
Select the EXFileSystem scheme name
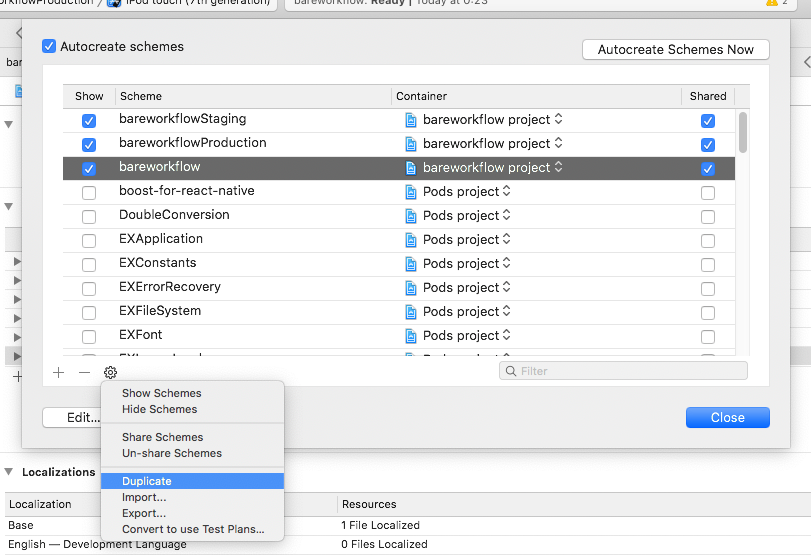160,311
